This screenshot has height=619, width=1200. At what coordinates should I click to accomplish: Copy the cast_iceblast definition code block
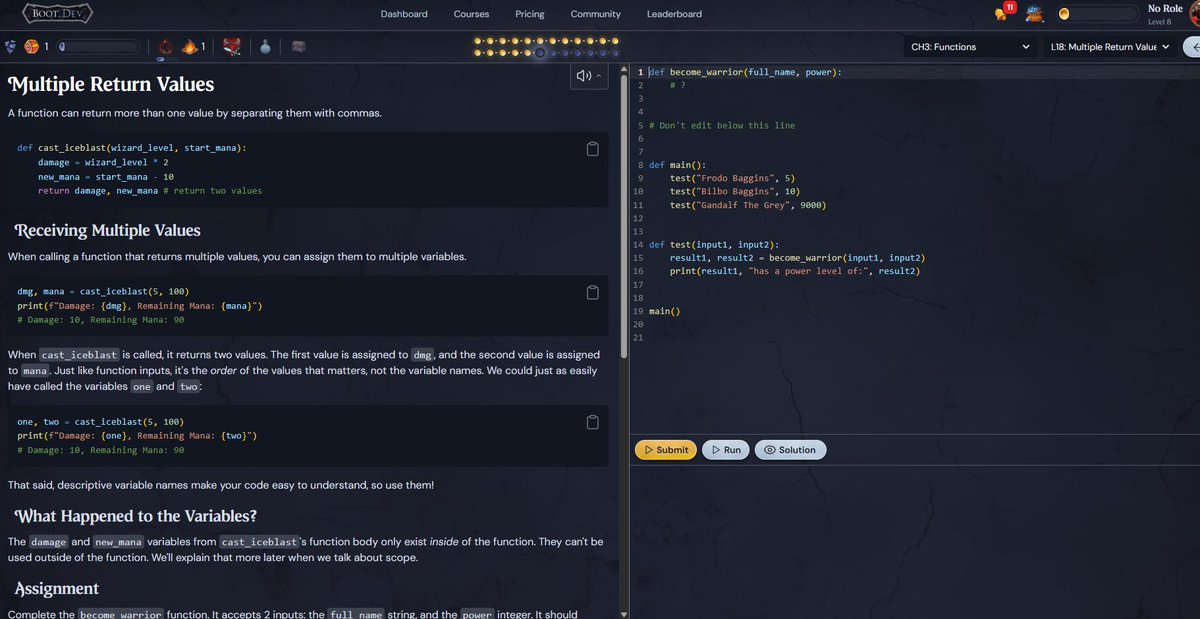click(592, 149)
